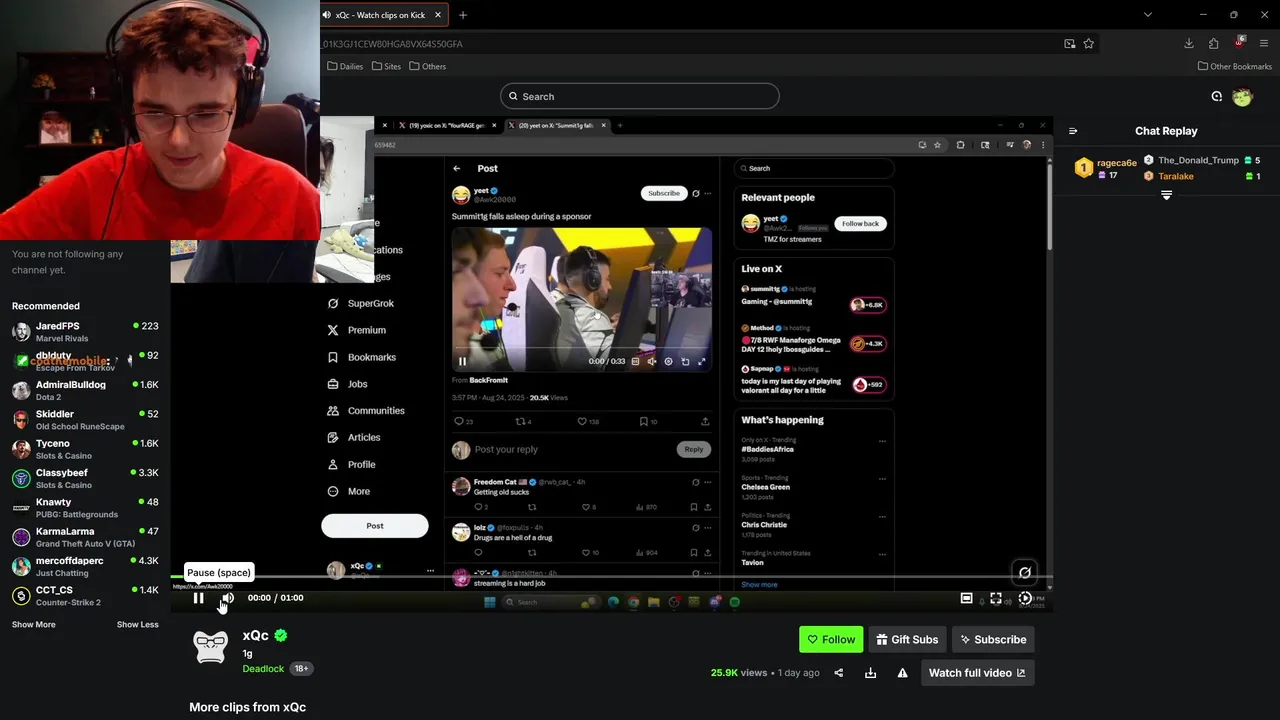This screenshot has width=1280, height=720.
Task: Open KarmaLarma recommended channel
Action: 85,537
